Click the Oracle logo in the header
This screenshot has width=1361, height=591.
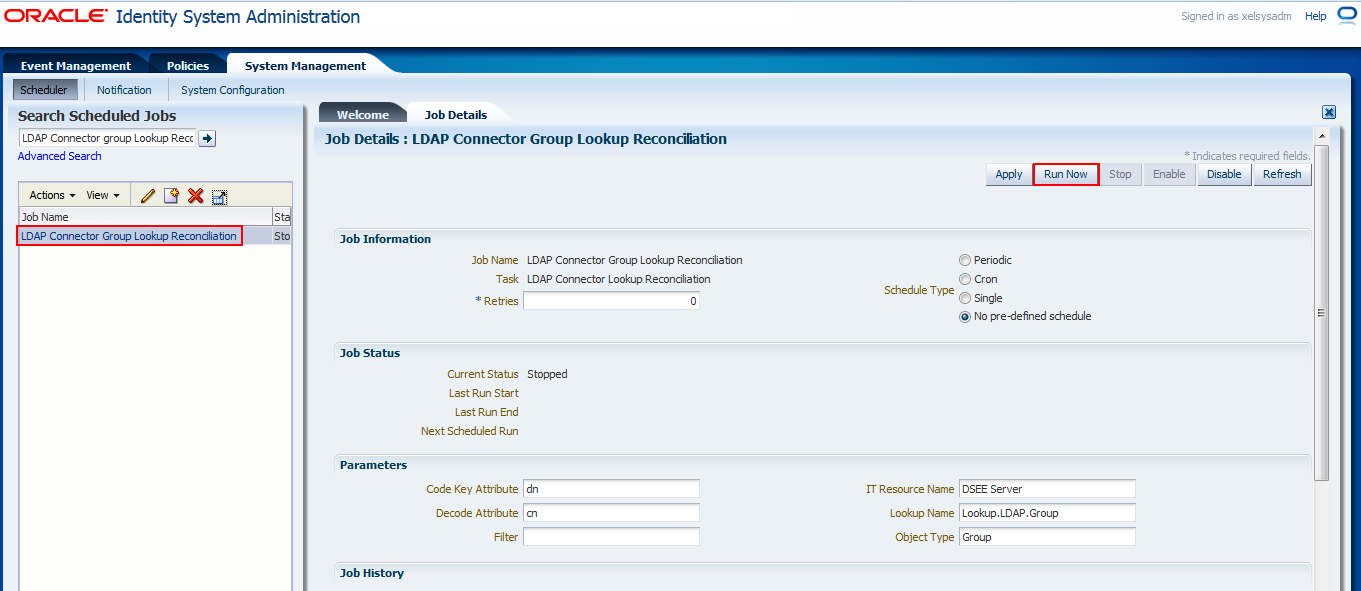(x=55, y=16)
